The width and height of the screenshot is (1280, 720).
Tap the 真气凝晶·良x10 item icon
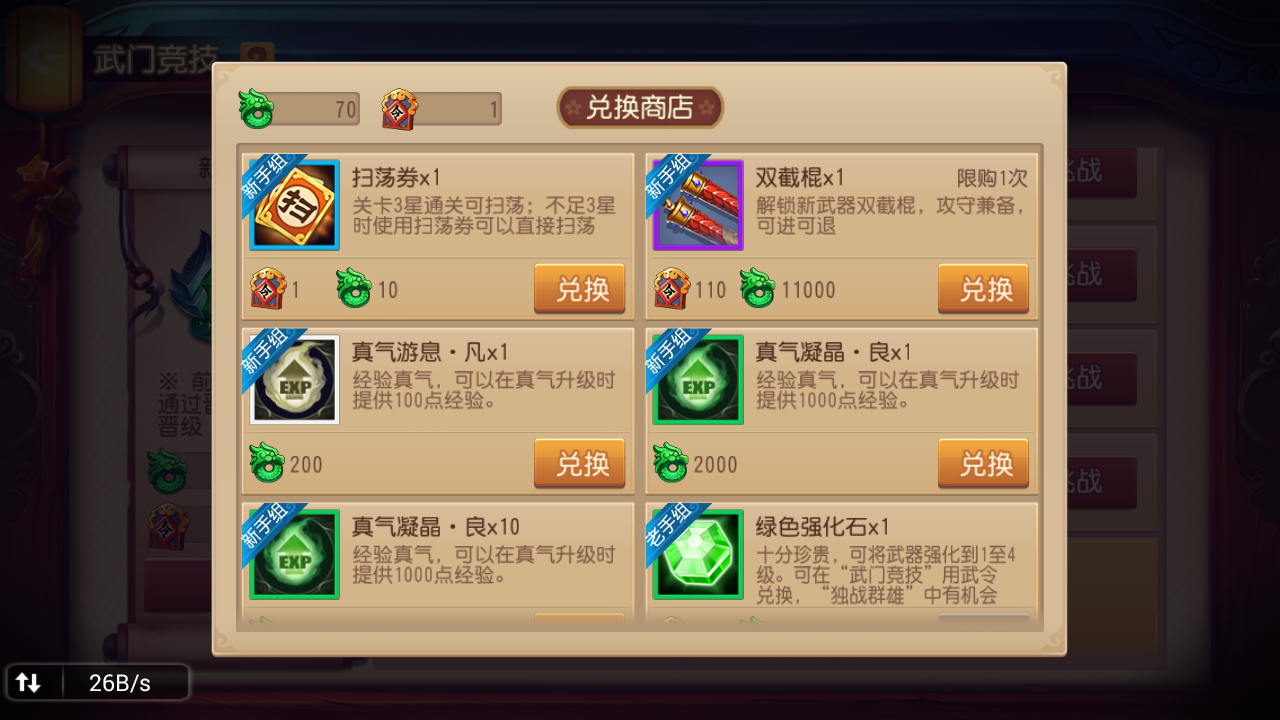(295, 555)
